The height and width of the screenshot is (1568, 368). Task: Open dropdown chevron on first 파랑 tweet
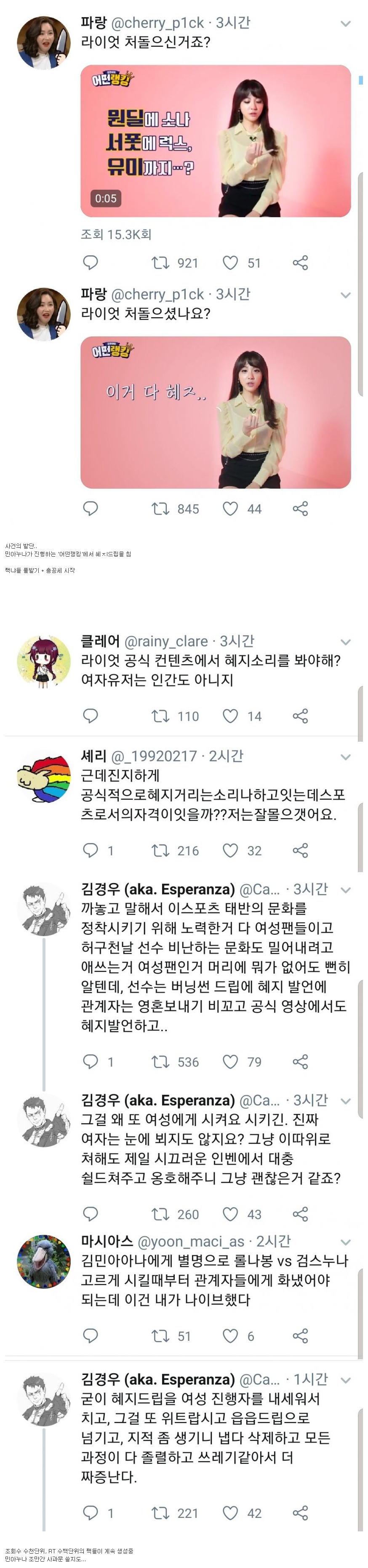pyautogui.click(x=345, y=24)
